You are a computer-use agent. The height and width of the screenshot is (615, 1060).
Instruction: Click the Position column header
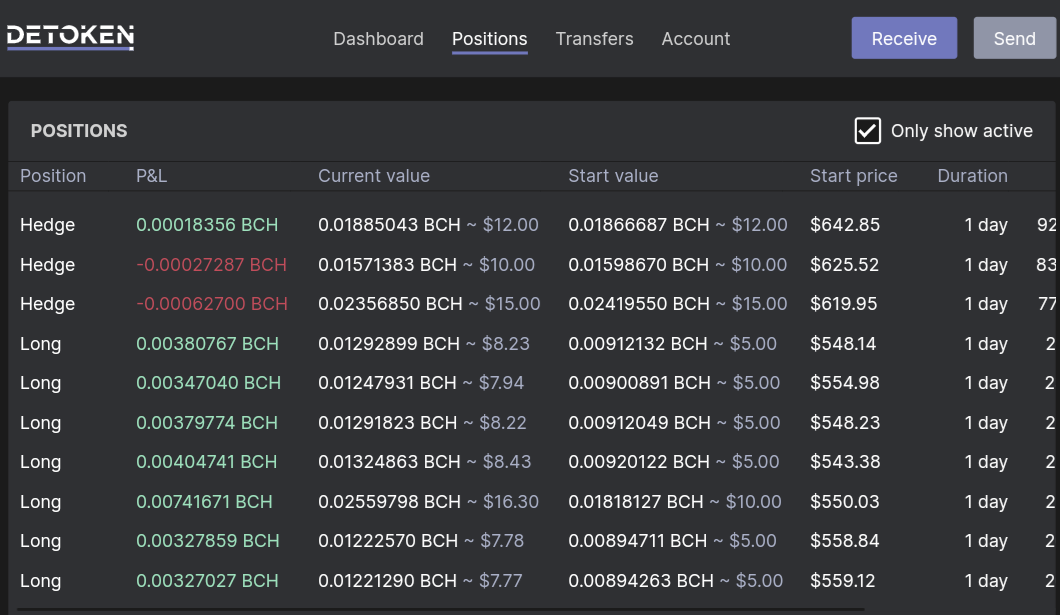coord(53,176)
